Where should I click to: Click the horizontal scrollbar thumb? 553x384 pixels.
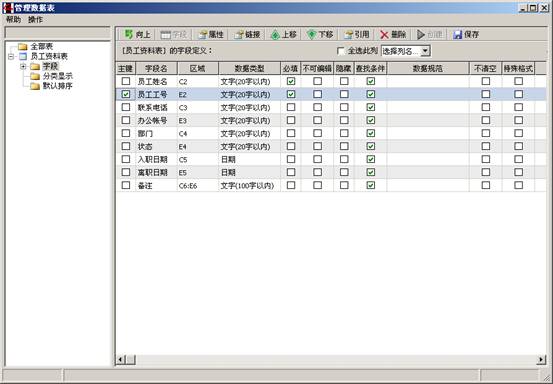pyautogui.click(x=130, y=359)
